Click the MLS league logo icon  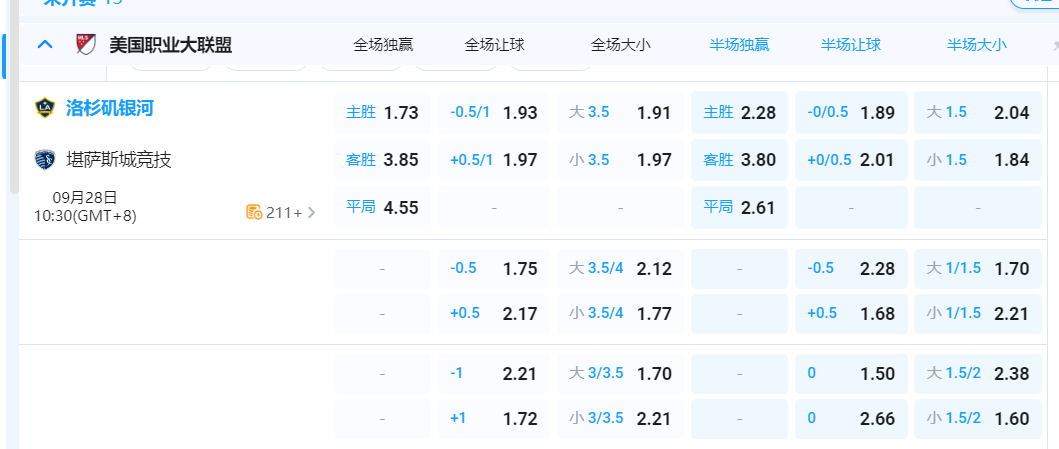[x=85, y=44]
